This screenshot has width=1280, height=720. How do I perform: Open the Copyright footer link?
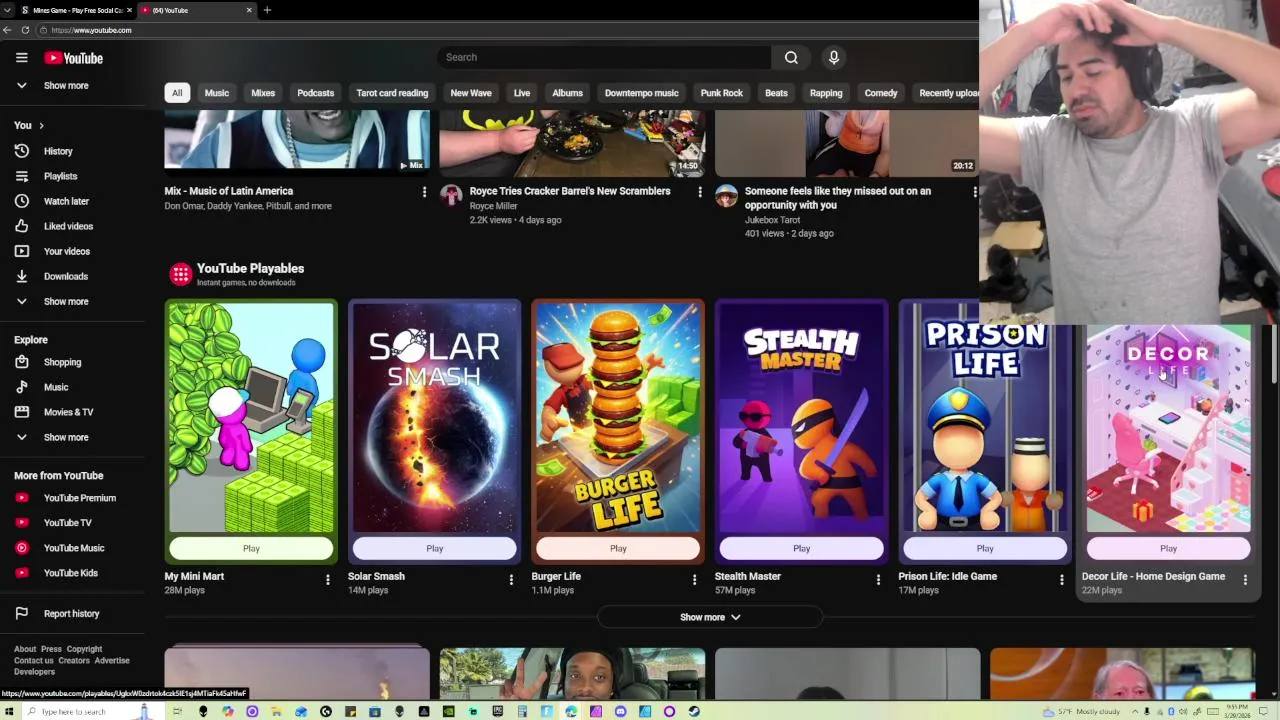pyautogui.click(x=84, y=649)
